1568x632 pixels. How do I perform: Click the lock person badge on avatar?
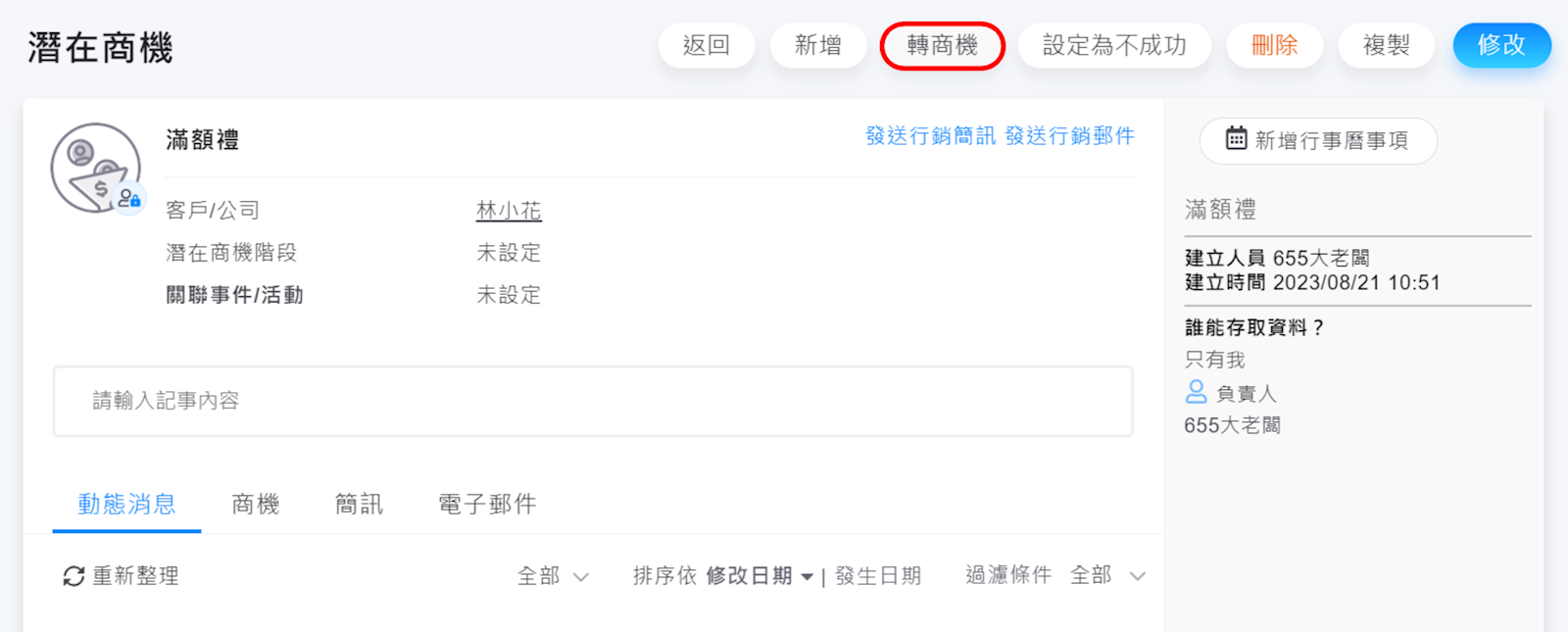click(x=129, y=199)
